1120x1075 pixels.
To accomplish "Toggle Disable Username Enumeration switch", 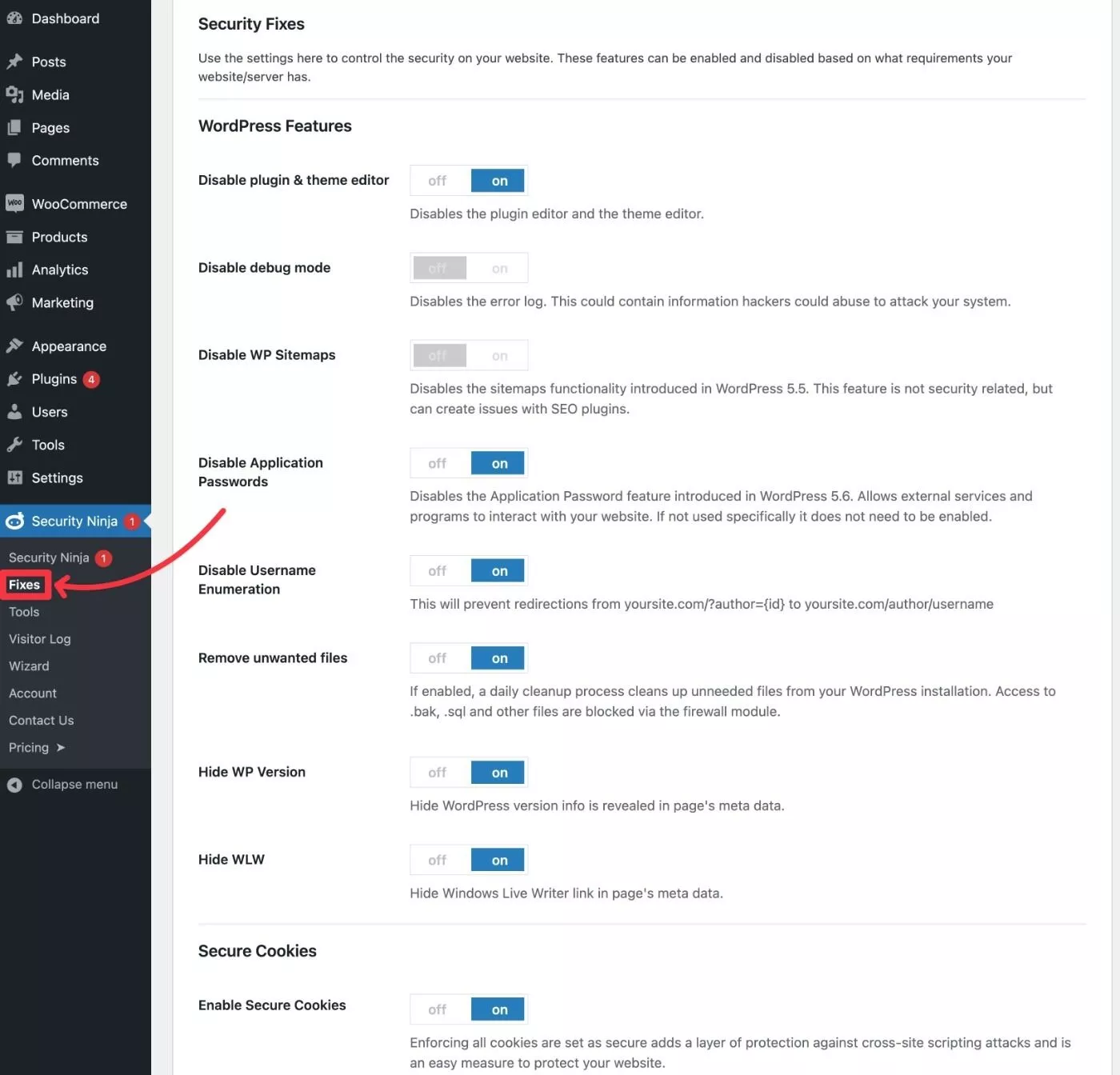I will (469, 570).
